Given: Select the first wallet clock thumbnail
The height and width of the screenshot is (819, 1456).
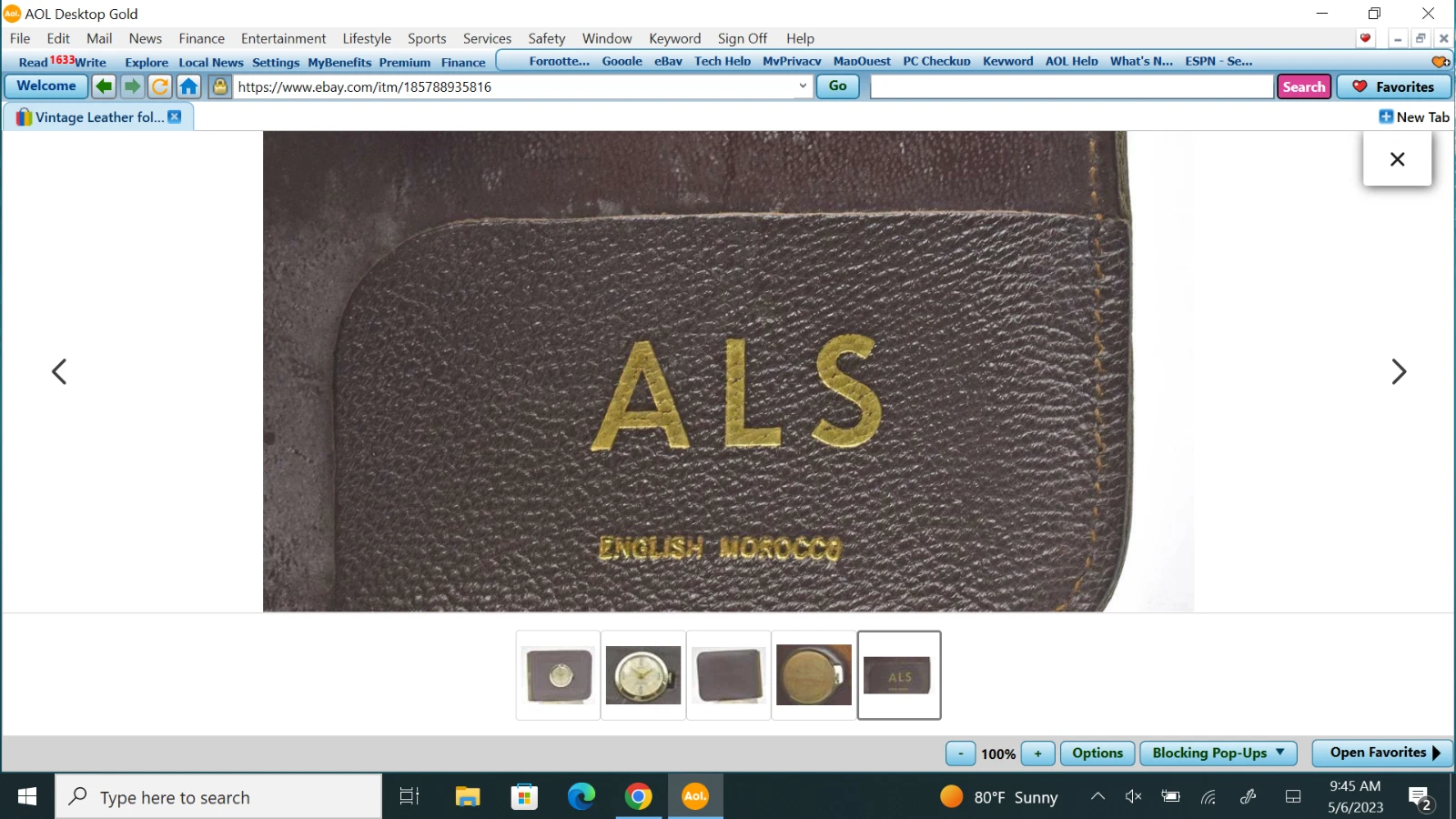Looking at the screenshot, I should click(x=559, y=675).
